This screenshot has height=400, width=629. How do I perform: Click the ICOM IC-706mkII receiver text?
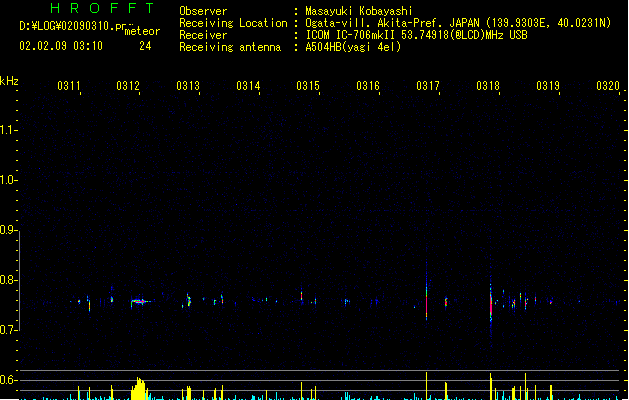click(416, 35)
